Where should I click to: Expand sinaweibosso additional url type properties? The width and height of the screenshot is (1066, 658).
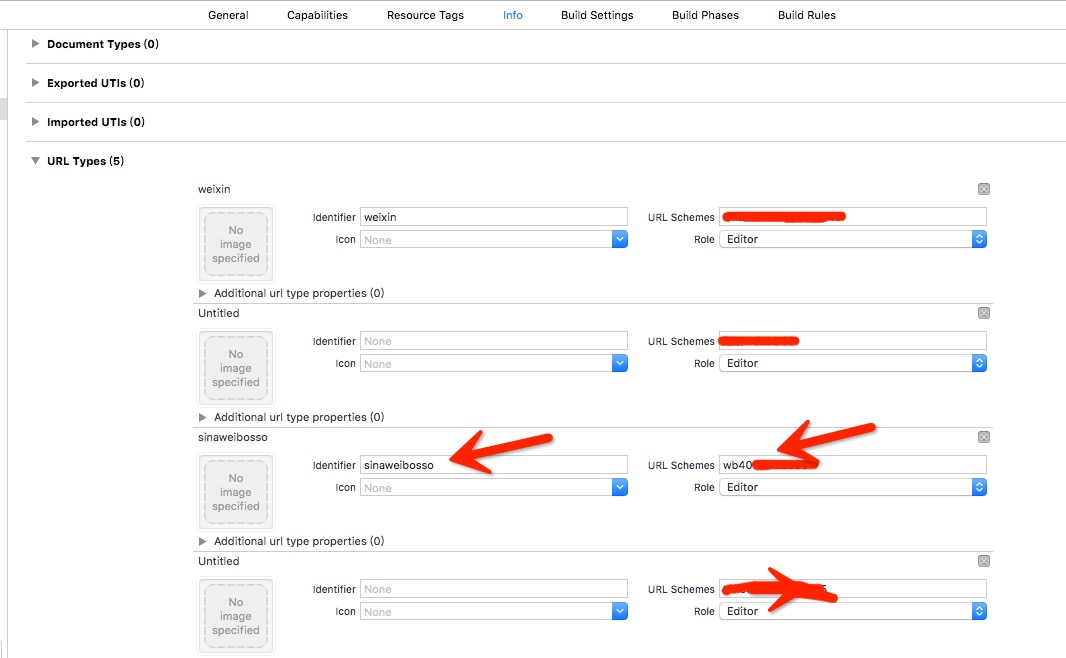click(202, 541)
